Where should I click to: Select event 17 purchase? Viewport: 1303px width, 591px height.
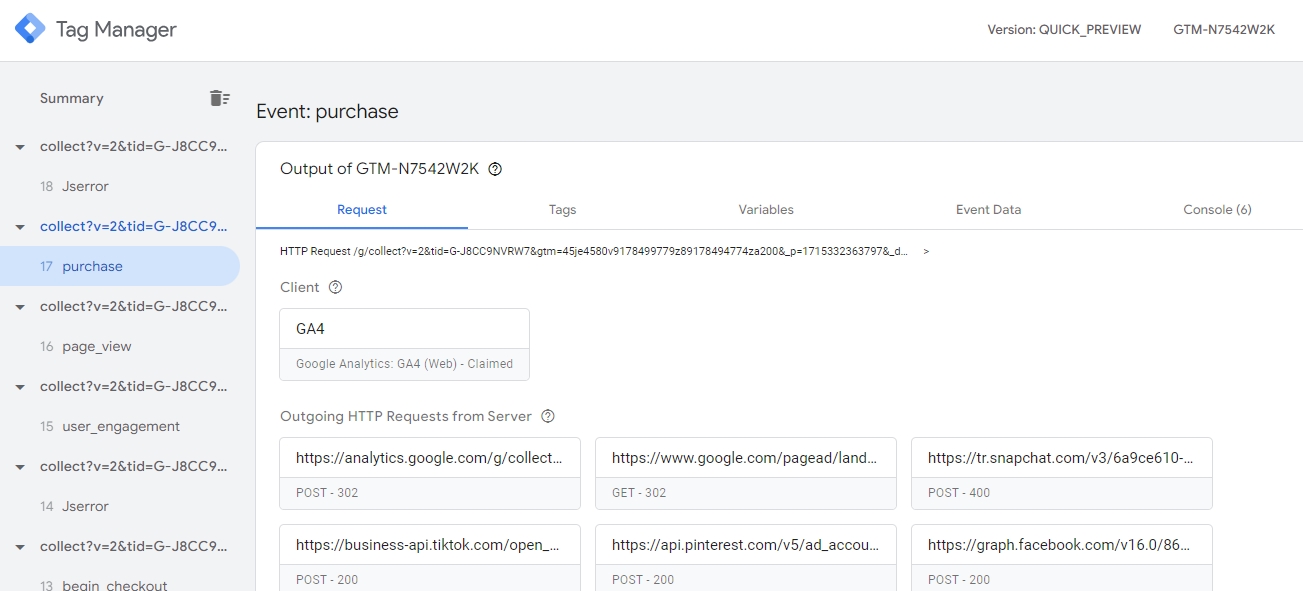(x=120, y=266)
